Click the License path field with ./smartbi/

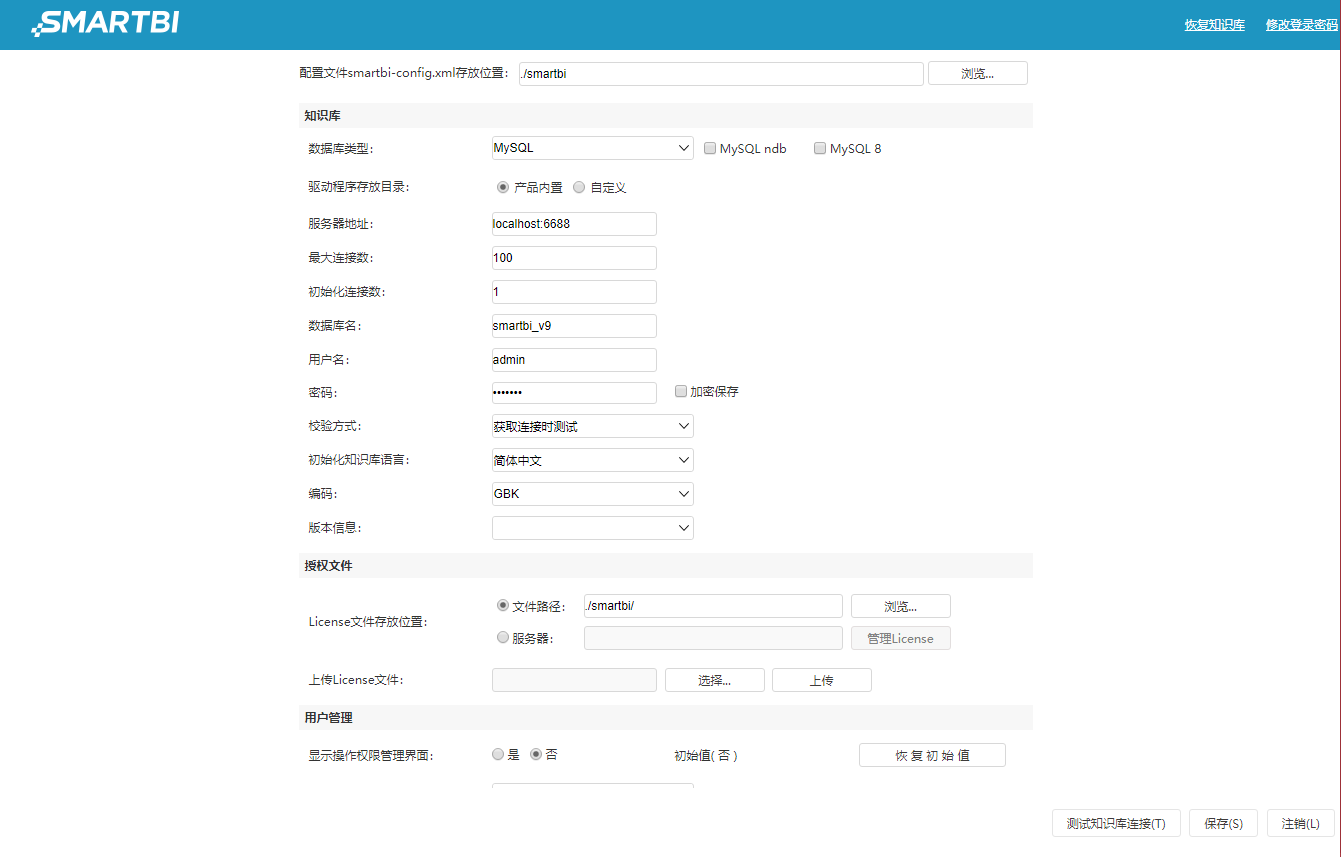tap(713, 606)
